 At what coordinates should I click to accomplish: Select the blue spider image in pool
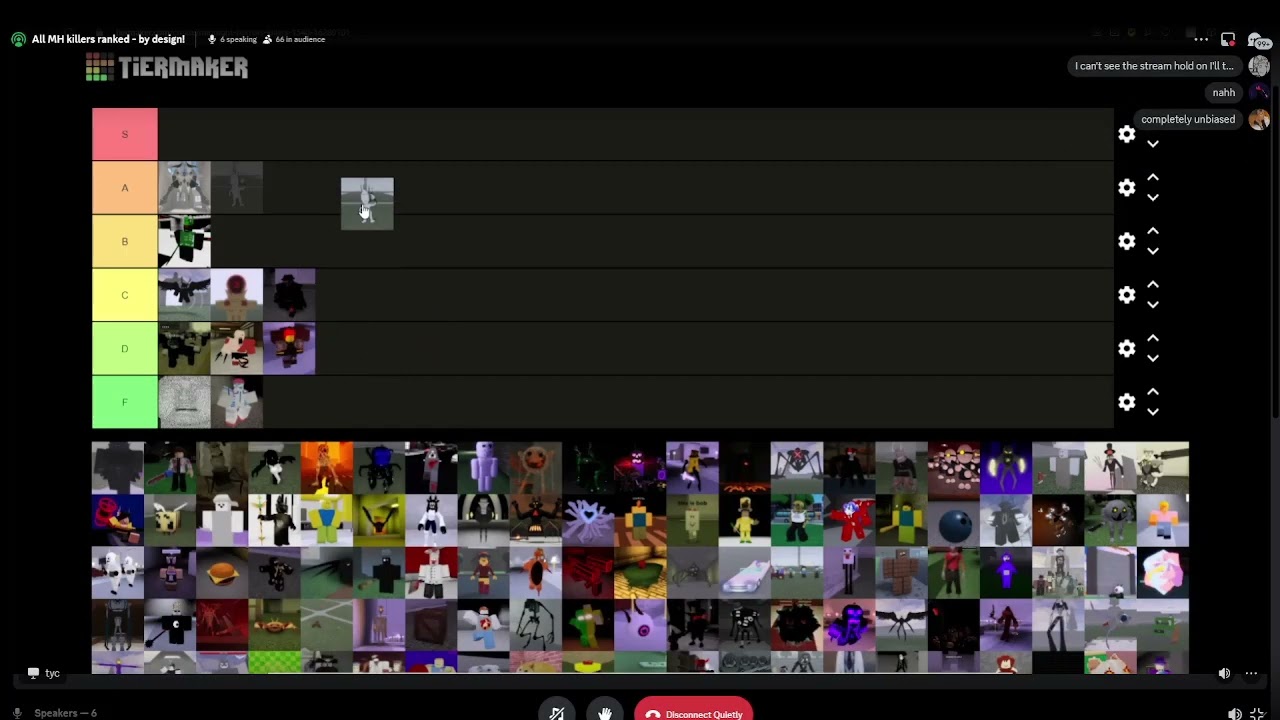click(379, 468)
